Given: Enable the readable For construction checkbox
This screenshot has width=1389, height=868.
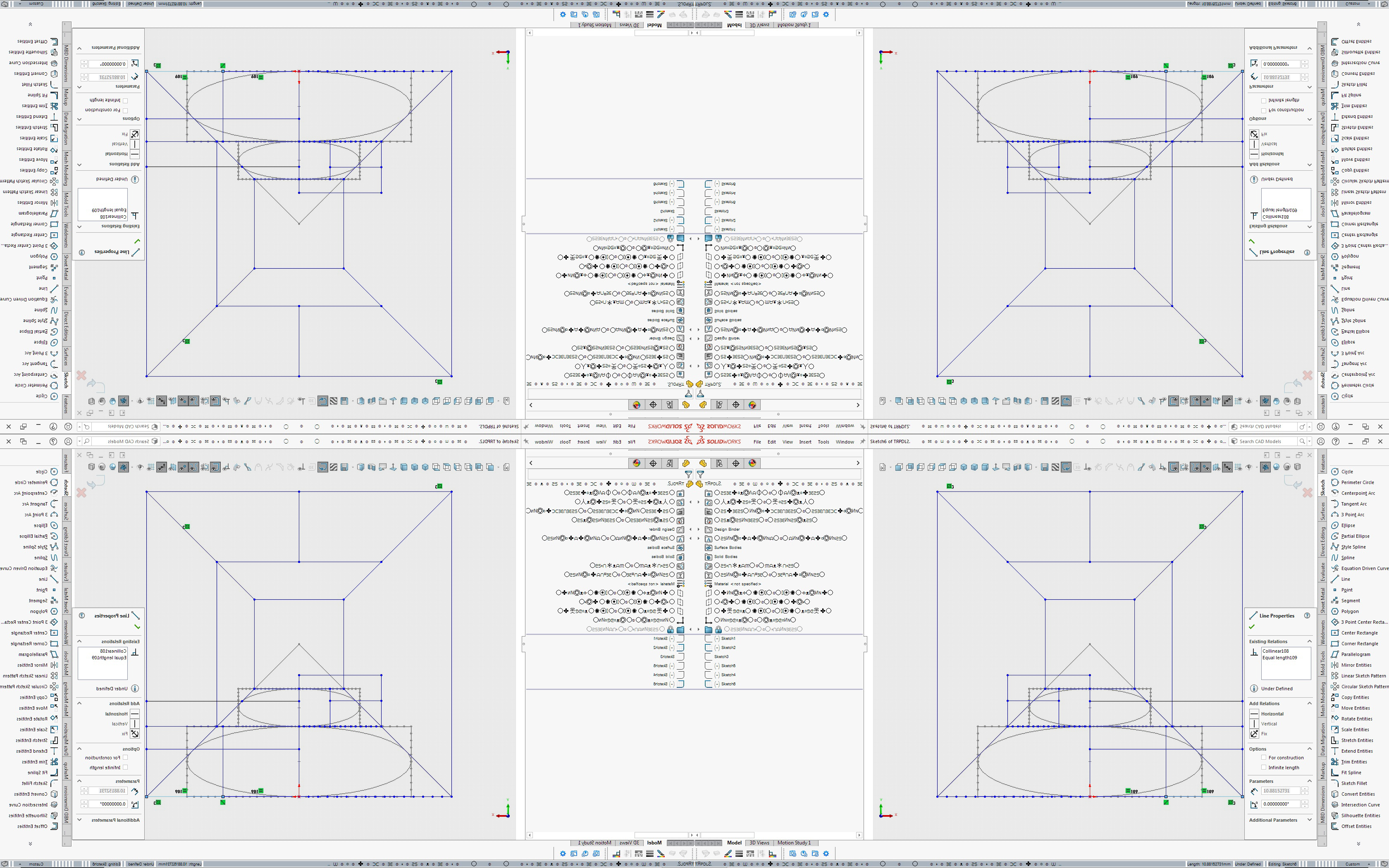Looking at the screenshot, I should pos(1263,758).
